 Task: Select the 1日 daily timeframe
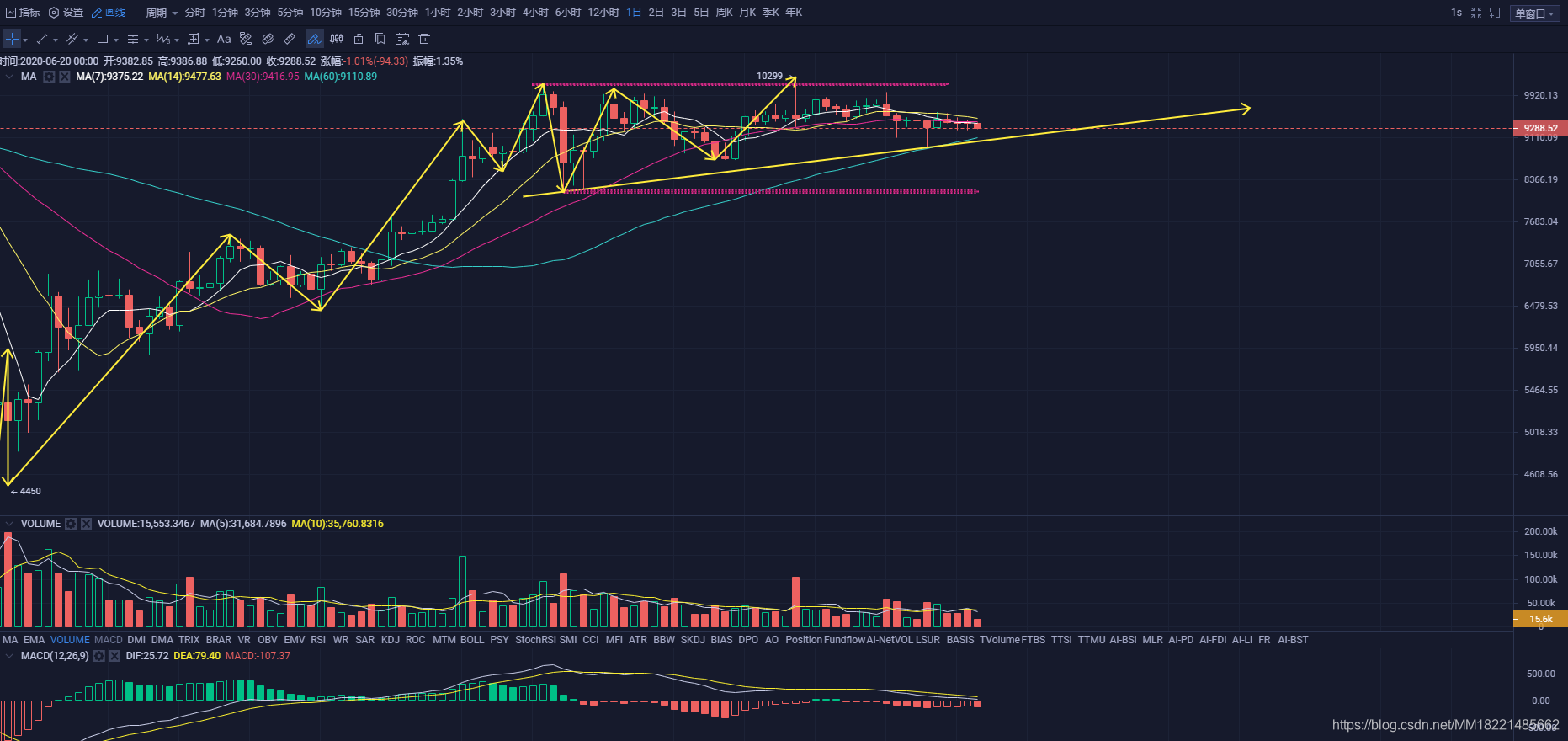[634, 13]
